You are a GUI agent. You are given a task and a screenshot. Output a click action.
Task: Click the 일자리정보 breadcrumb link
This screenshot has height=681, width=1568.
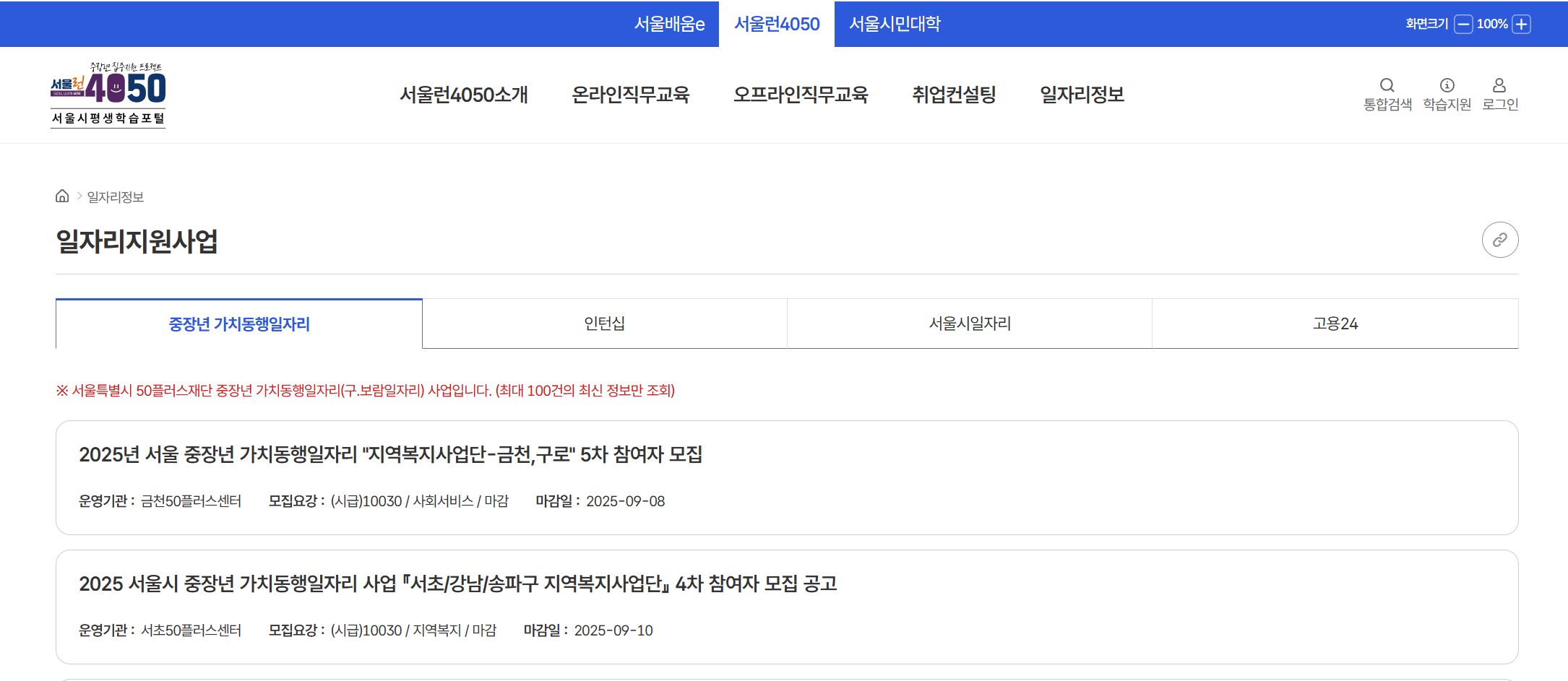[x=116, y=196]
